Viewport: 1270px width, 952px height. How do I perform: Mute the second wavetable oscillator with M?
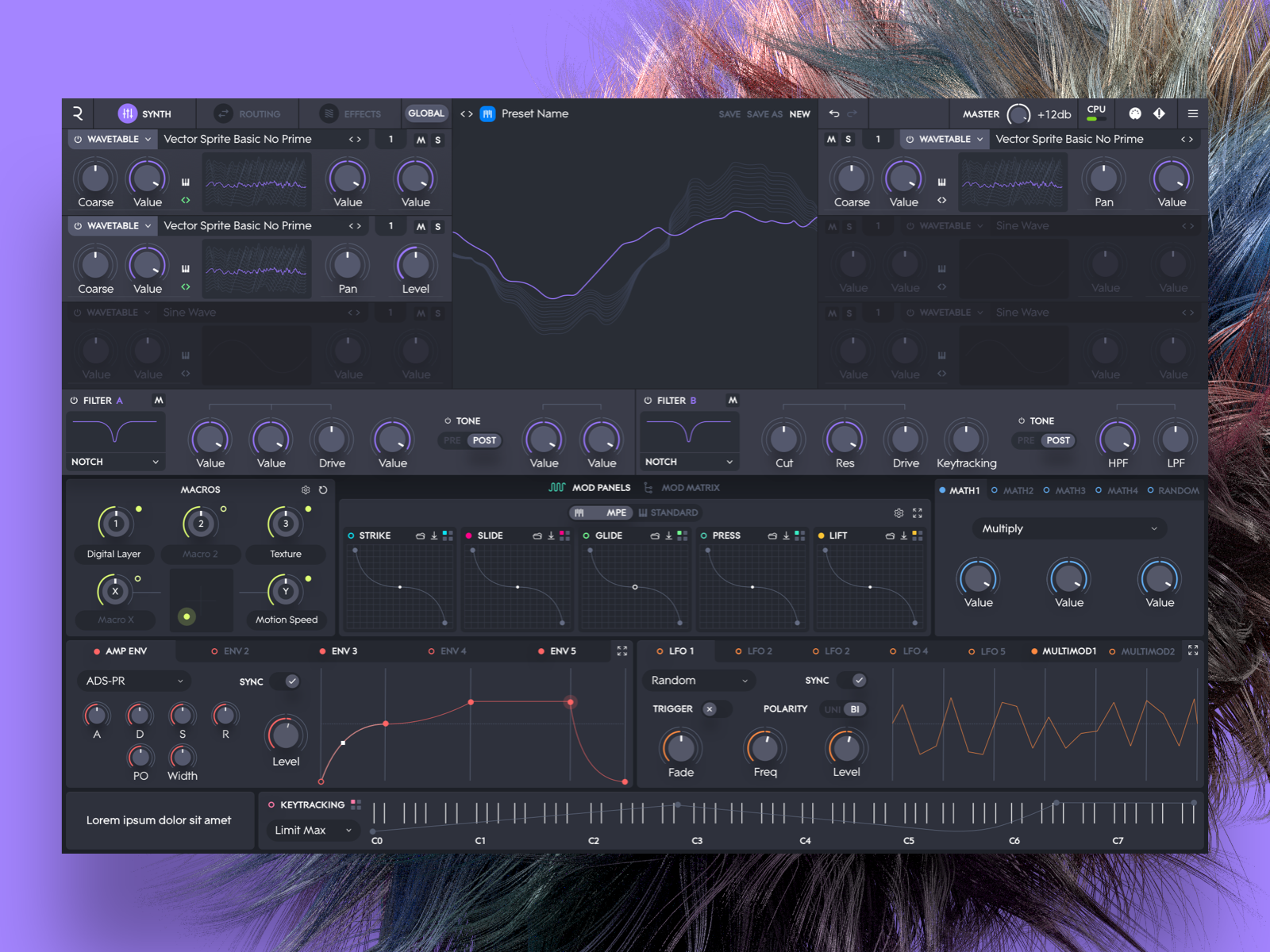tap(421, 226)
